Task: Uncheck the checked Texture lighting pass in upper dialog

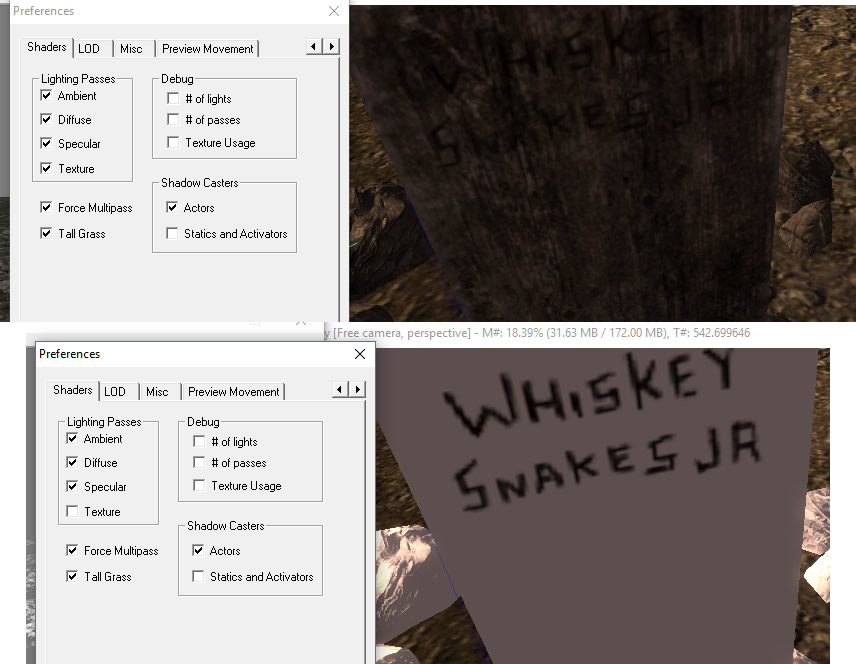Action: [x=46, y=168]
